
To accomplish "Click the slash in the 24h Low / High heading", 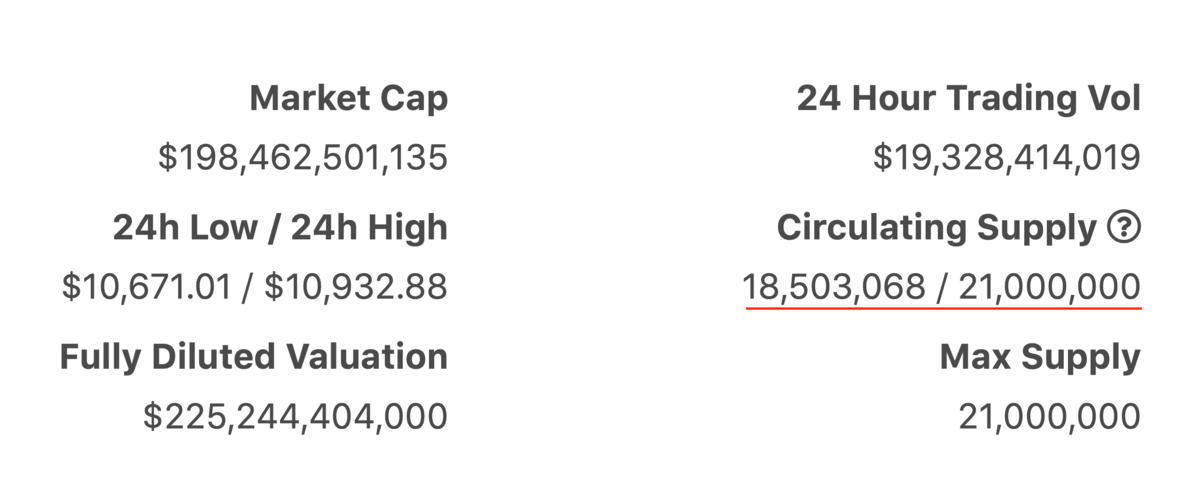I will click(273, 228).
